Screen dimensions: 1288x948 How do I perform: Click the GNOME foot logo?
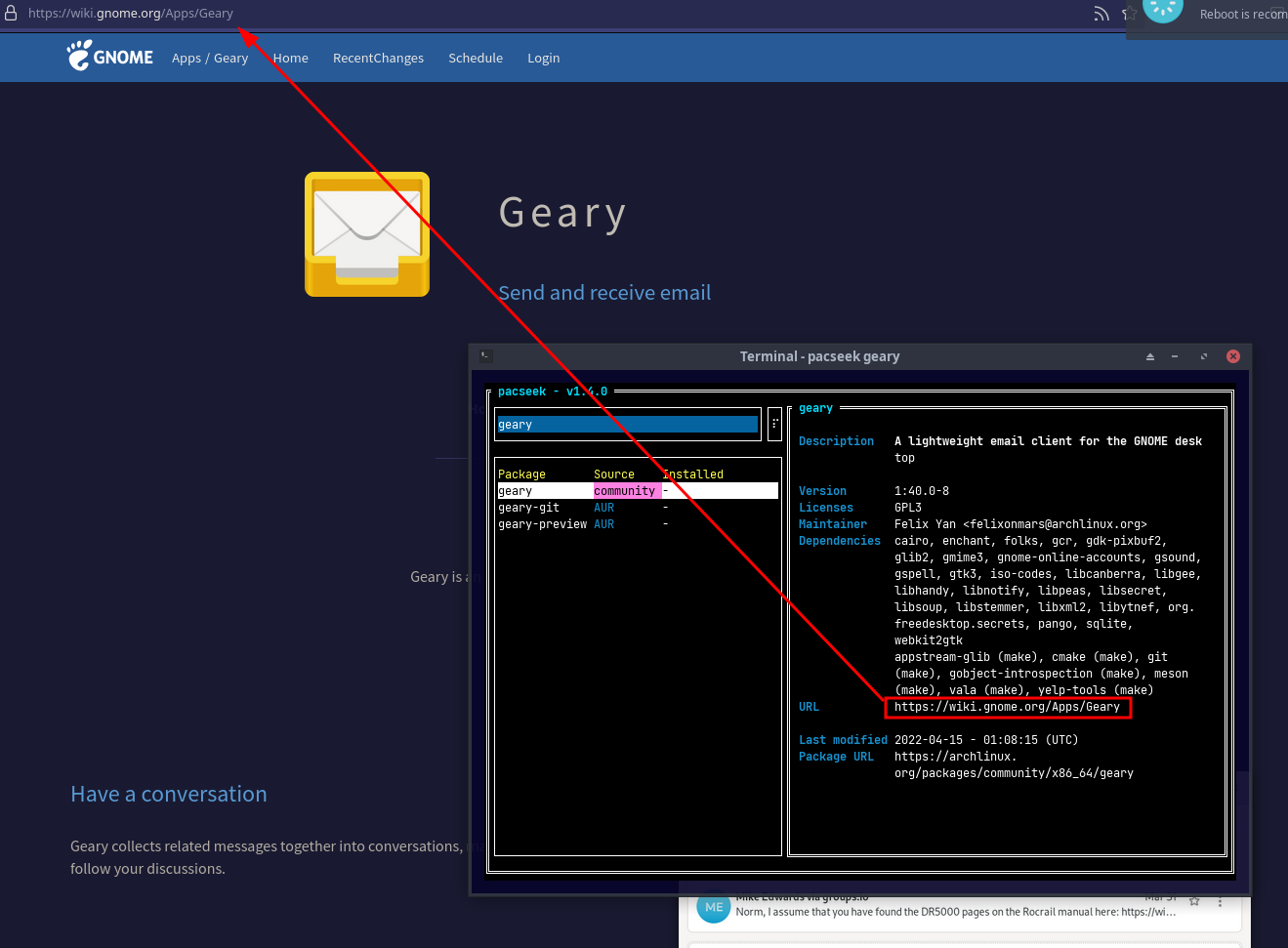point(110,57)
